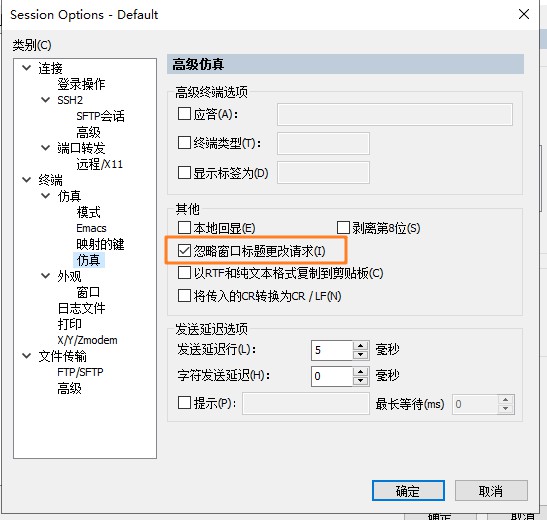Uncheck 忽略窗口标题更改请求(I)
Screen dimensions: 547x520
184,251
